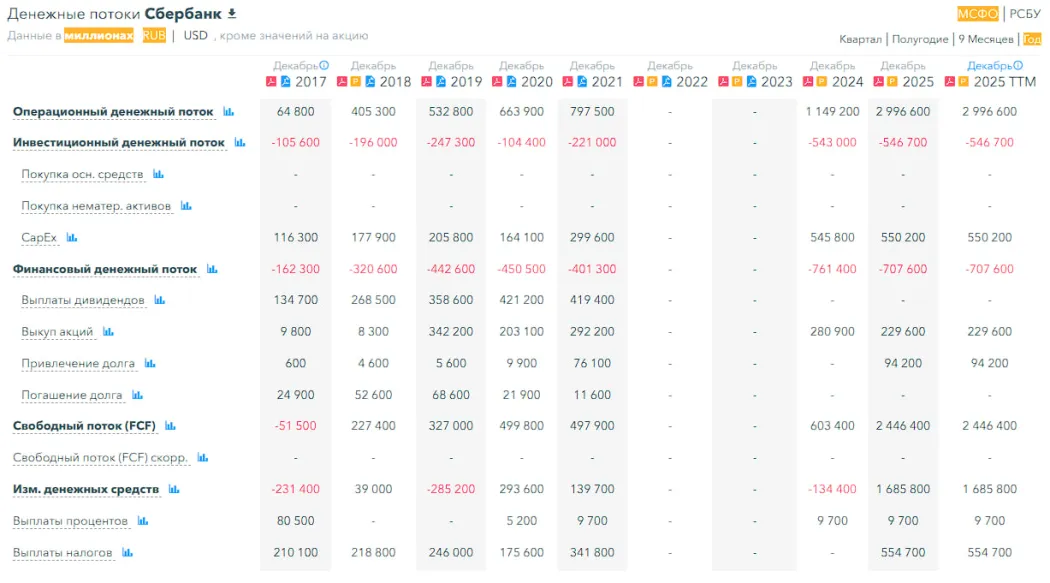Click the Инвестиционный денежный поток row label

point(119,143)
